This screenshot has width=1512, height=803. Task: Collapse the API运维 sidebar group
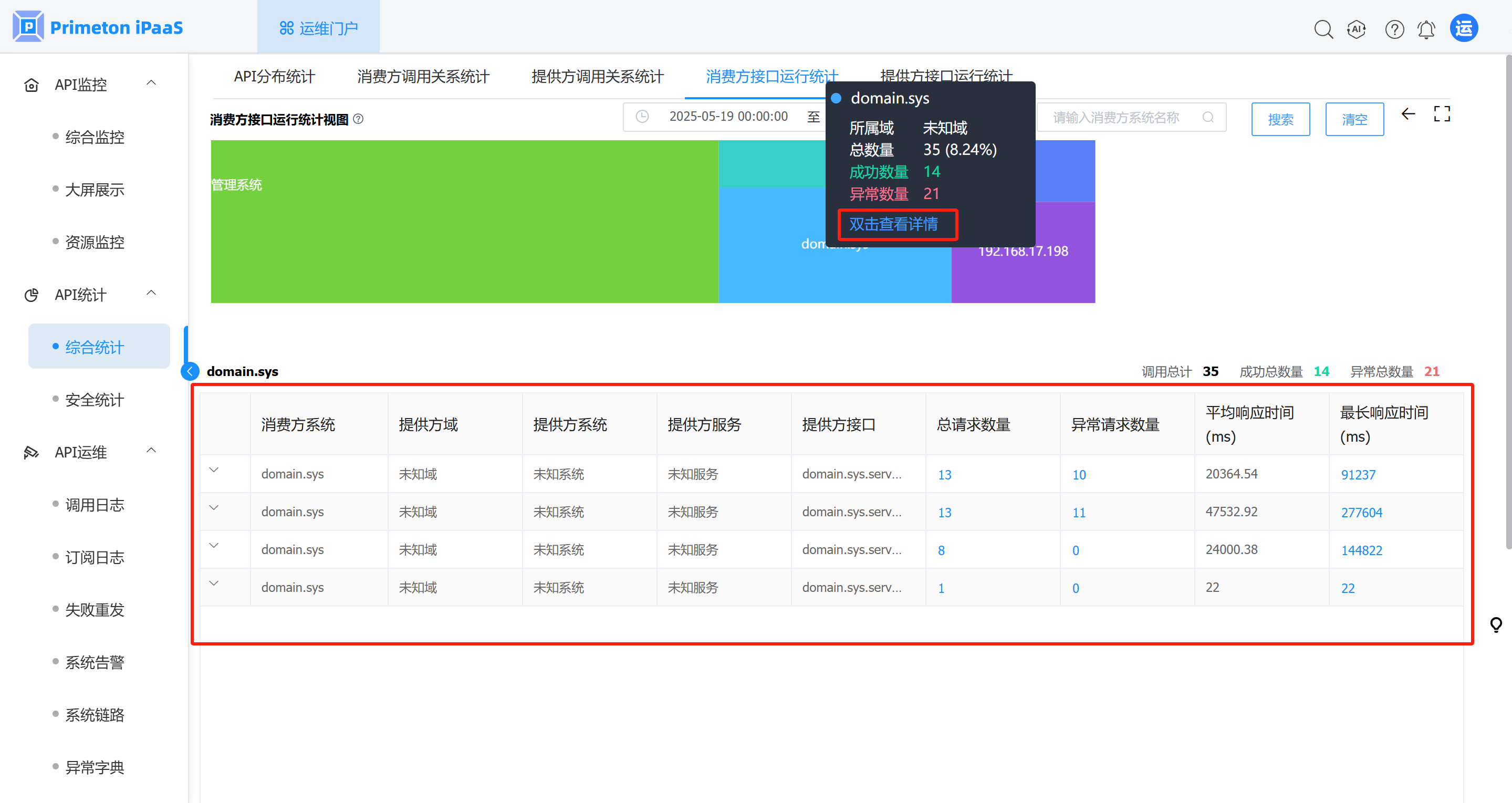[151, 451]
